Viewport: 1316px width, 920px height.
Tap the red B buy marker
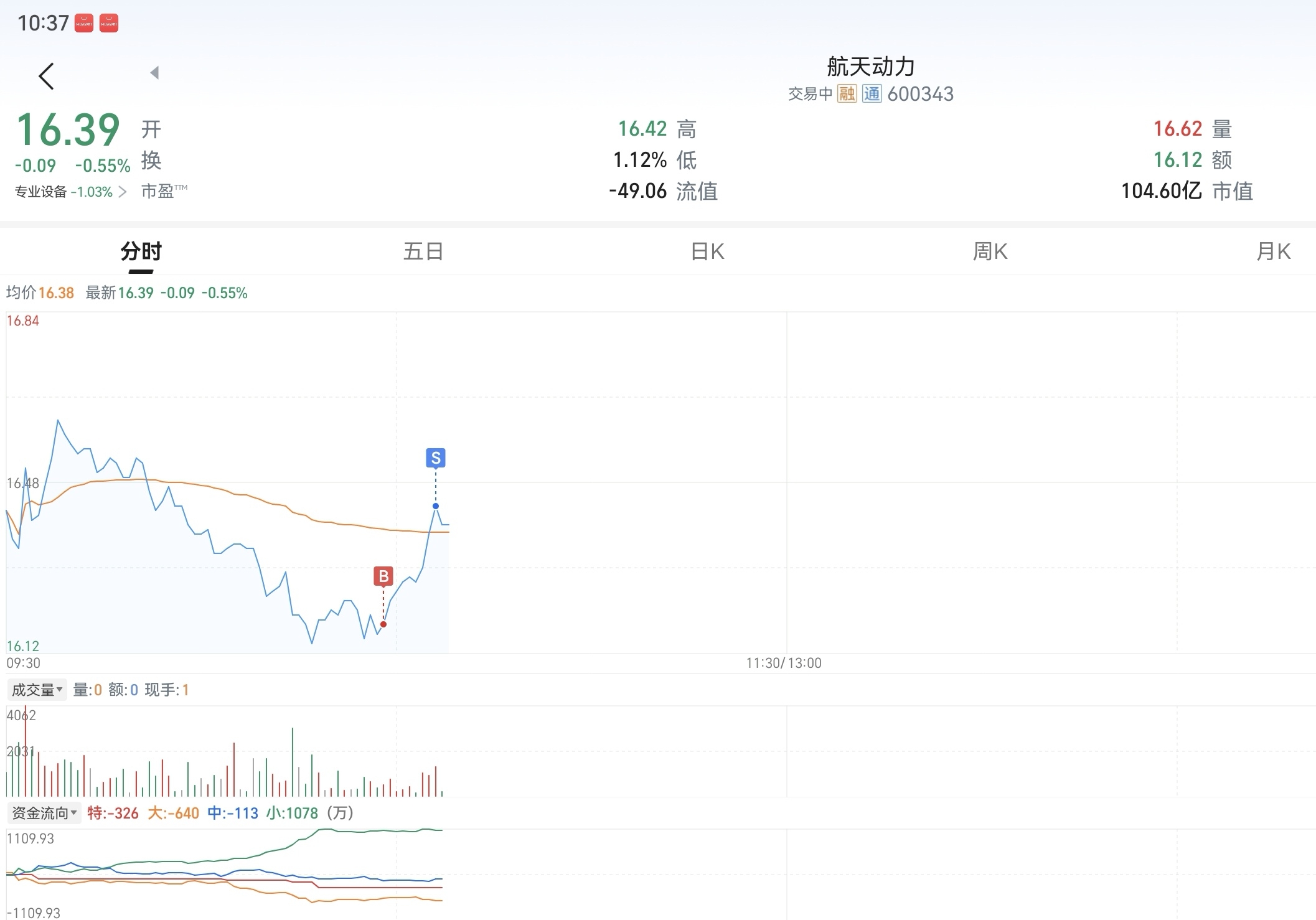pyautogui.click(x=383, y=576)
